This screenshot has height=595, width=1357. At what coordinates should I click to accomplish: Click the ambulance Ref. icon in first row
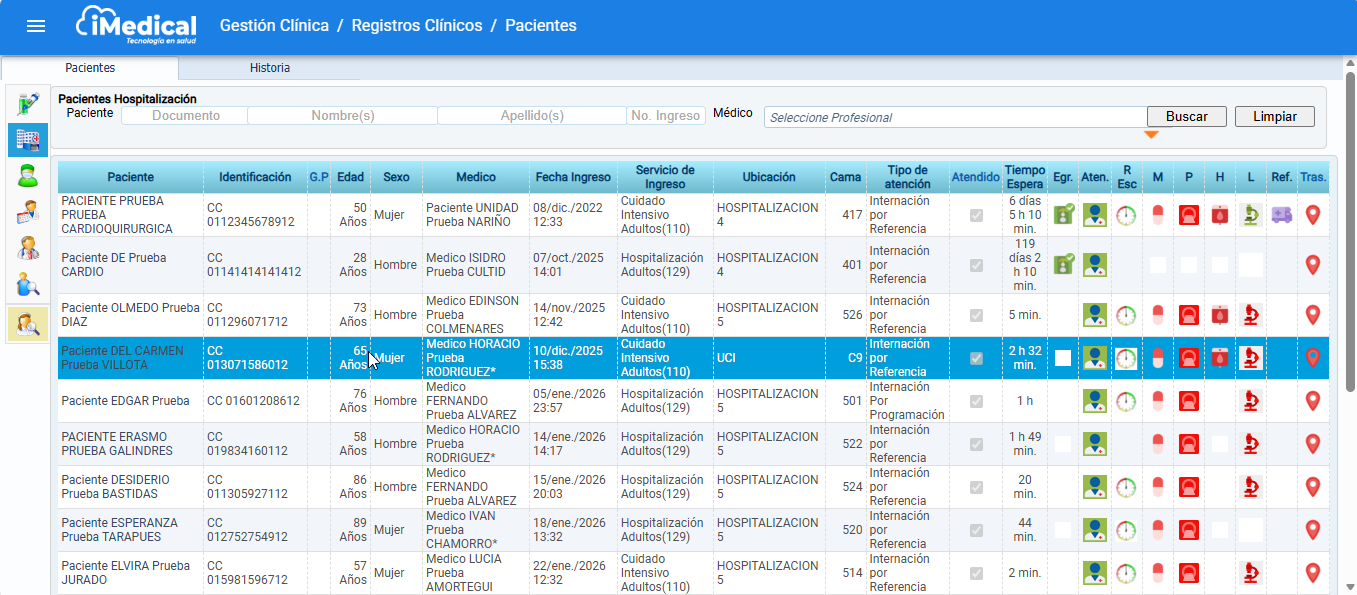[x=1282, y=215]
